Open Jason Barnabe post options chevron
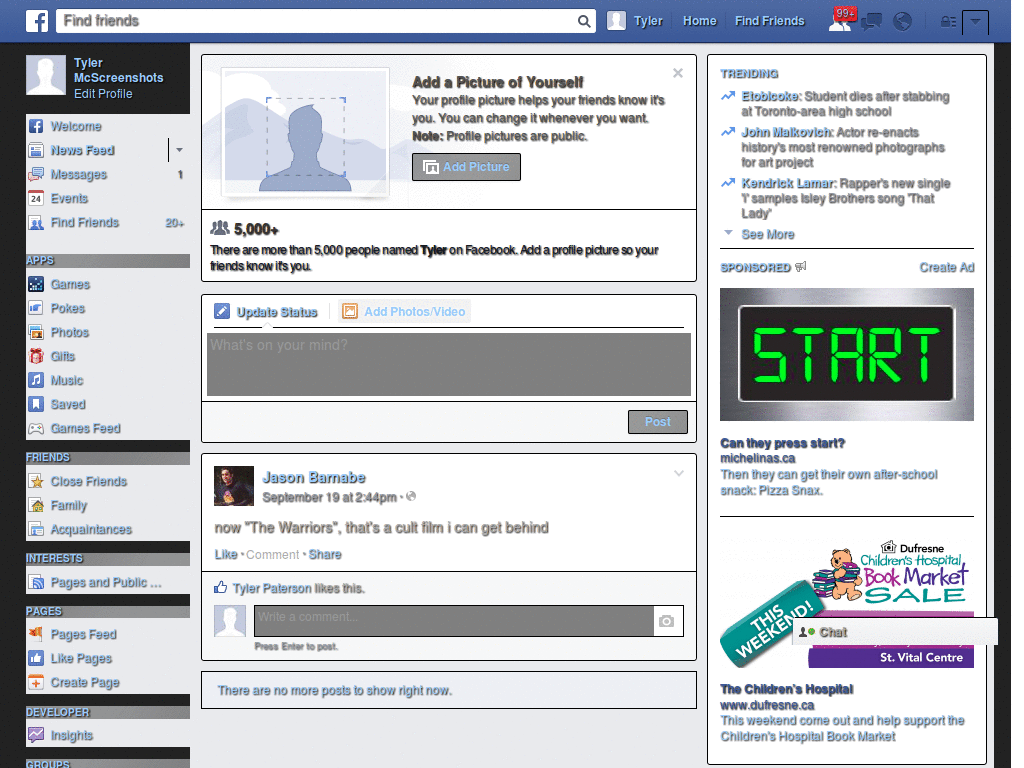Viewport: 1024px width, 768px height. click(679, 473)
